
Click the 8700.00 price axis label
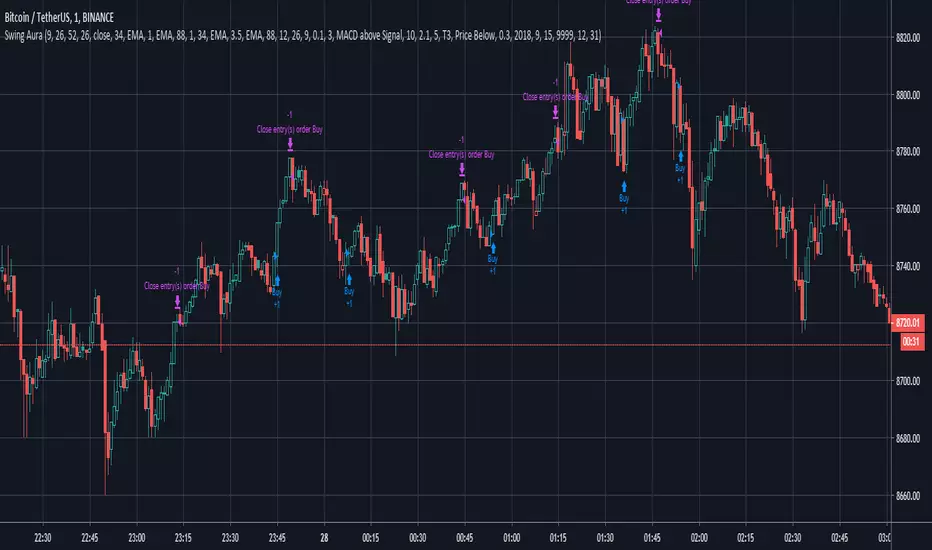point(908,381)
